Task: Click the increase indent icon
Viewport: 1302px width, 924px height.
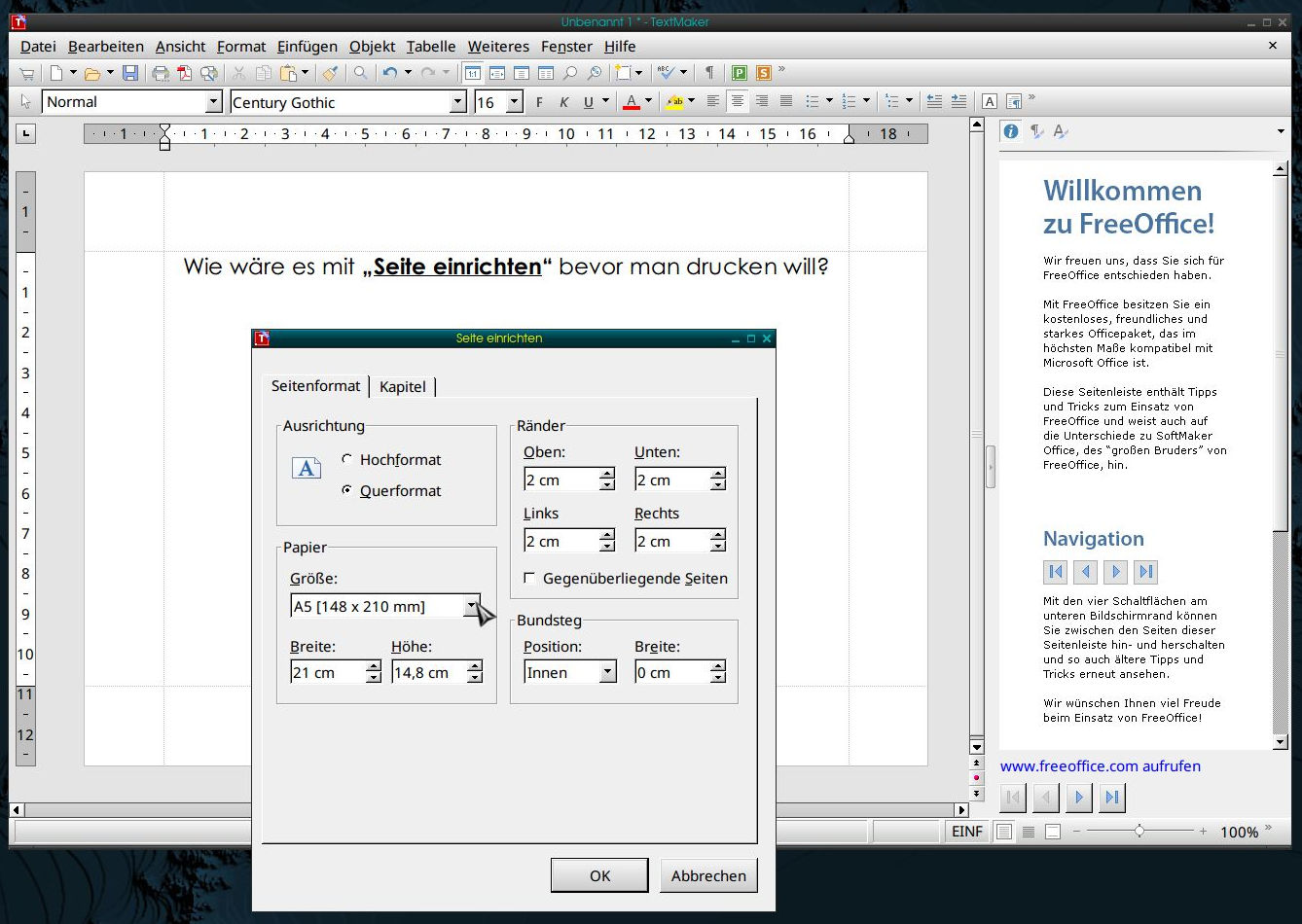Action: click(958, 101)
